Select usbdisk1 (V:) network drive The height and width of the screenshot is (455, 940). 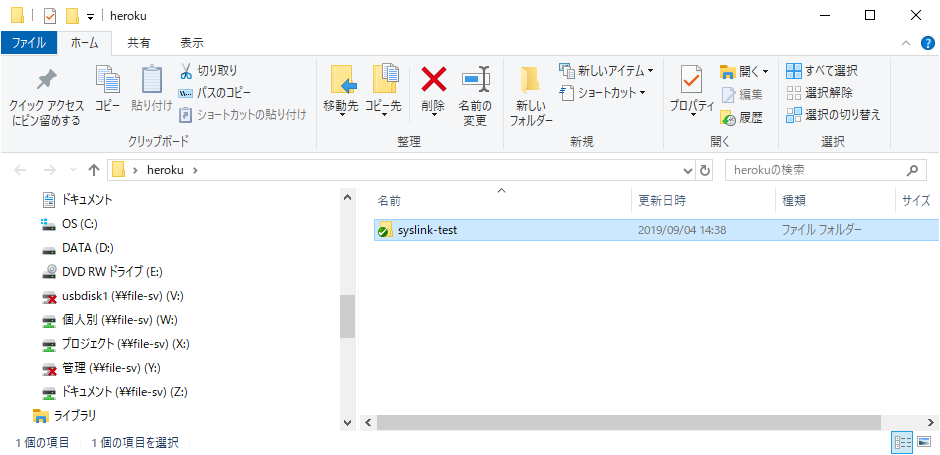point(112,296)
